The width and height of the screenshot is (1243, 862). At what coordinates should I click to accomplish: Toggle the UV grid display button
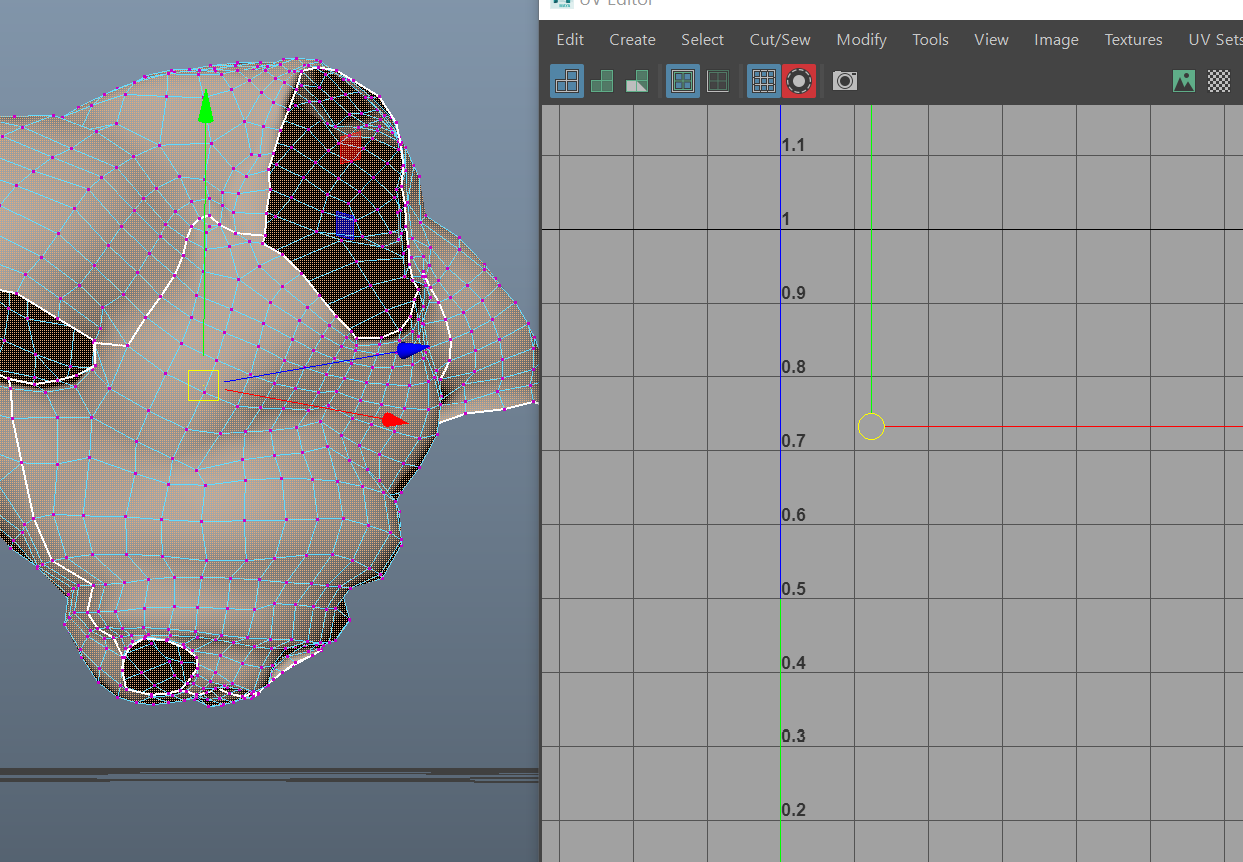coord(764,81)
